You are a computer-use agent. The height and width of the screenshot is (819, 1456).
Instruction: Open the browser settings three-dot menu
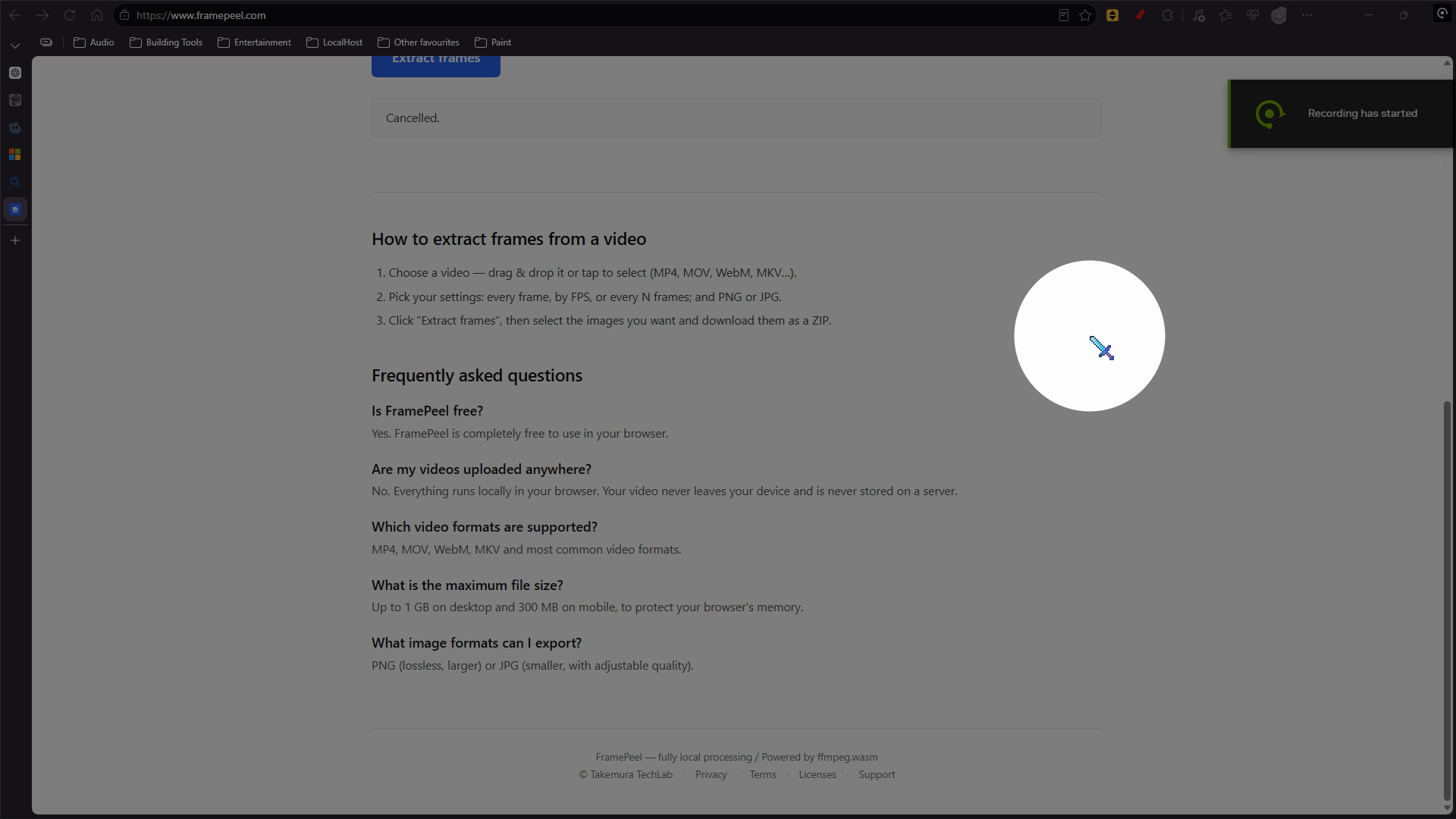(1307, 15)
